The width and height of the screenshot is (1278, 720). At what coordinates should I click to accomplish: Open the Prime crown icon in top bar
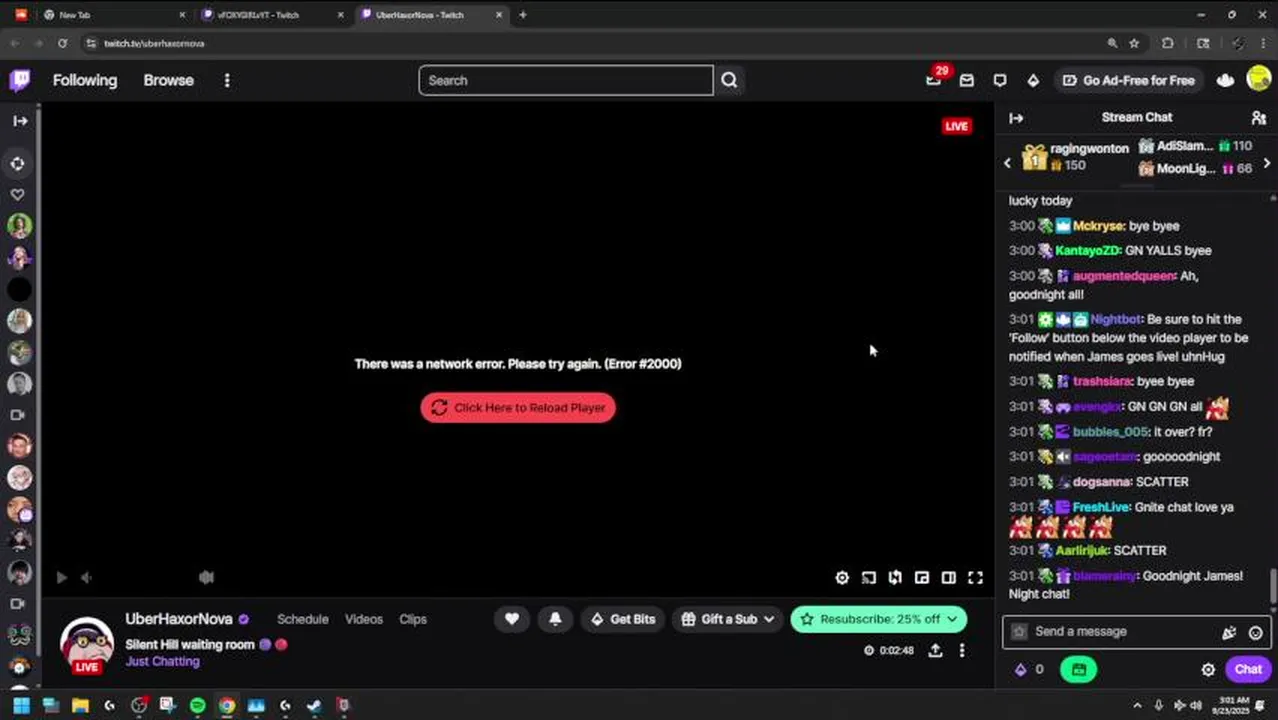[x=1225, y=80]
